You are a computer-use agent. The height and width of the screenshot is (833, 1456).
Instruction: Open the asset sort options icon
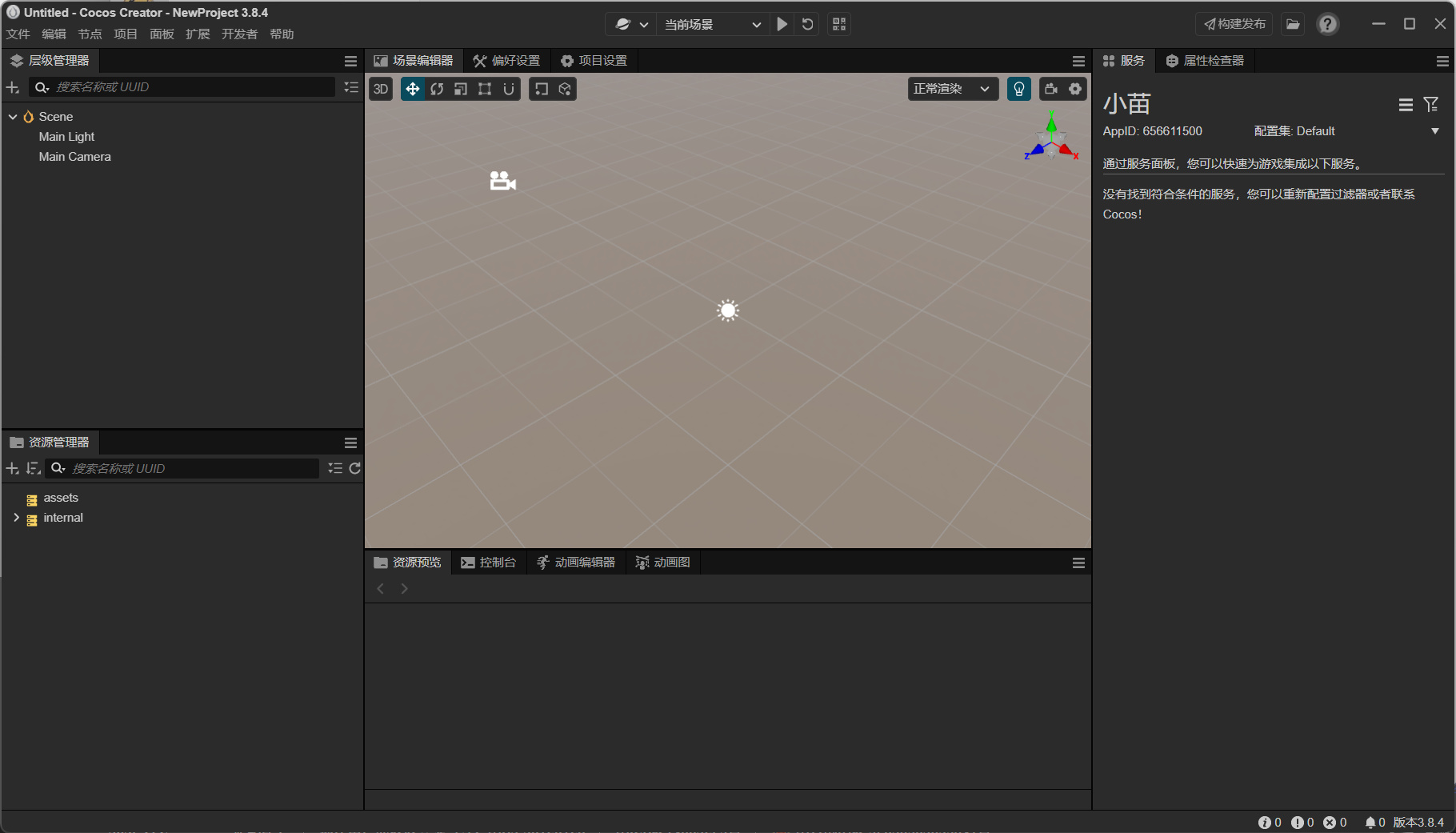tap(34, 468)
